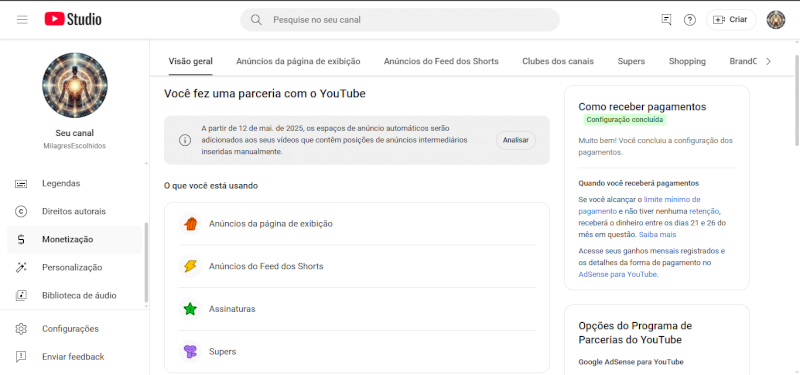This screenshot has height=375, width=800.
Task: Click the Analisar button in notice
Action: [516, 140]
